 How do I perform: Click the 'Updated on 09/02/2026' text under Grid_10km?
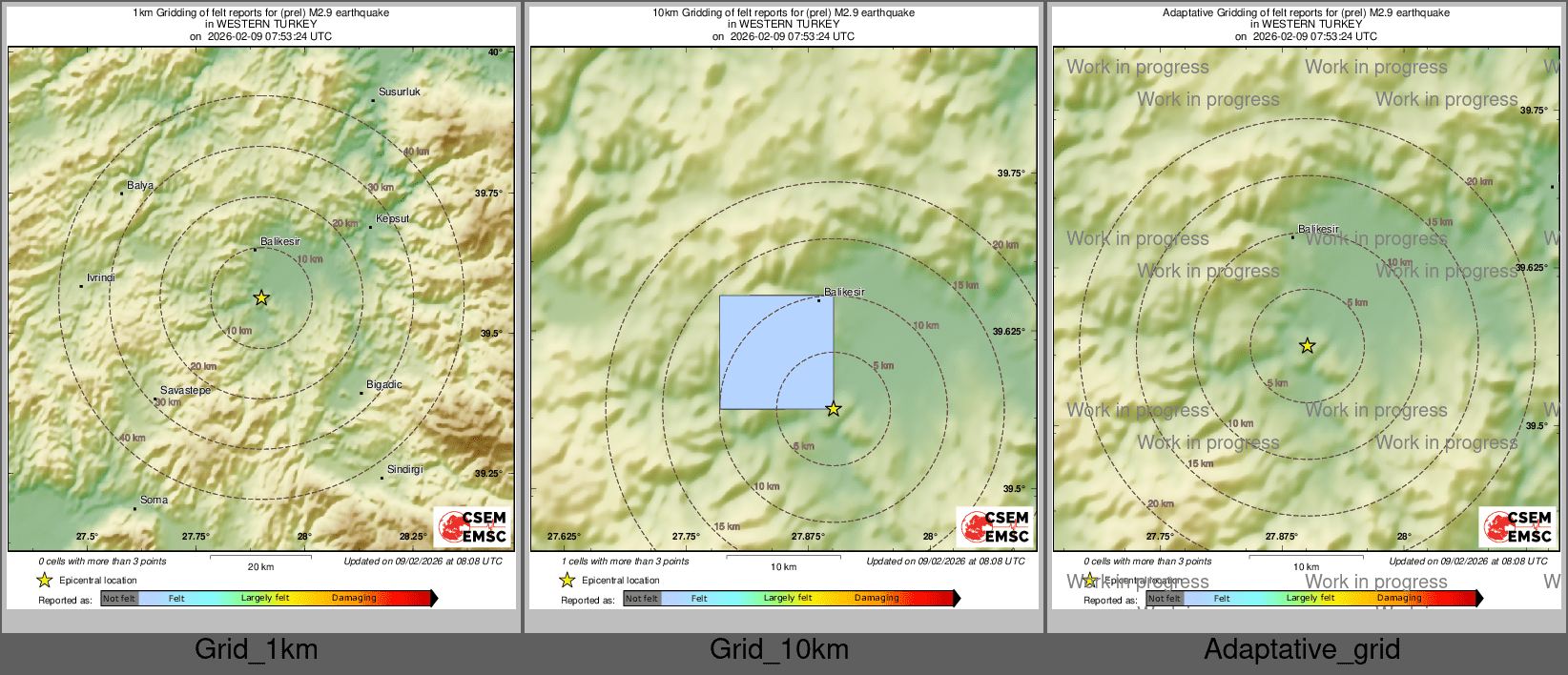(945, 562)
